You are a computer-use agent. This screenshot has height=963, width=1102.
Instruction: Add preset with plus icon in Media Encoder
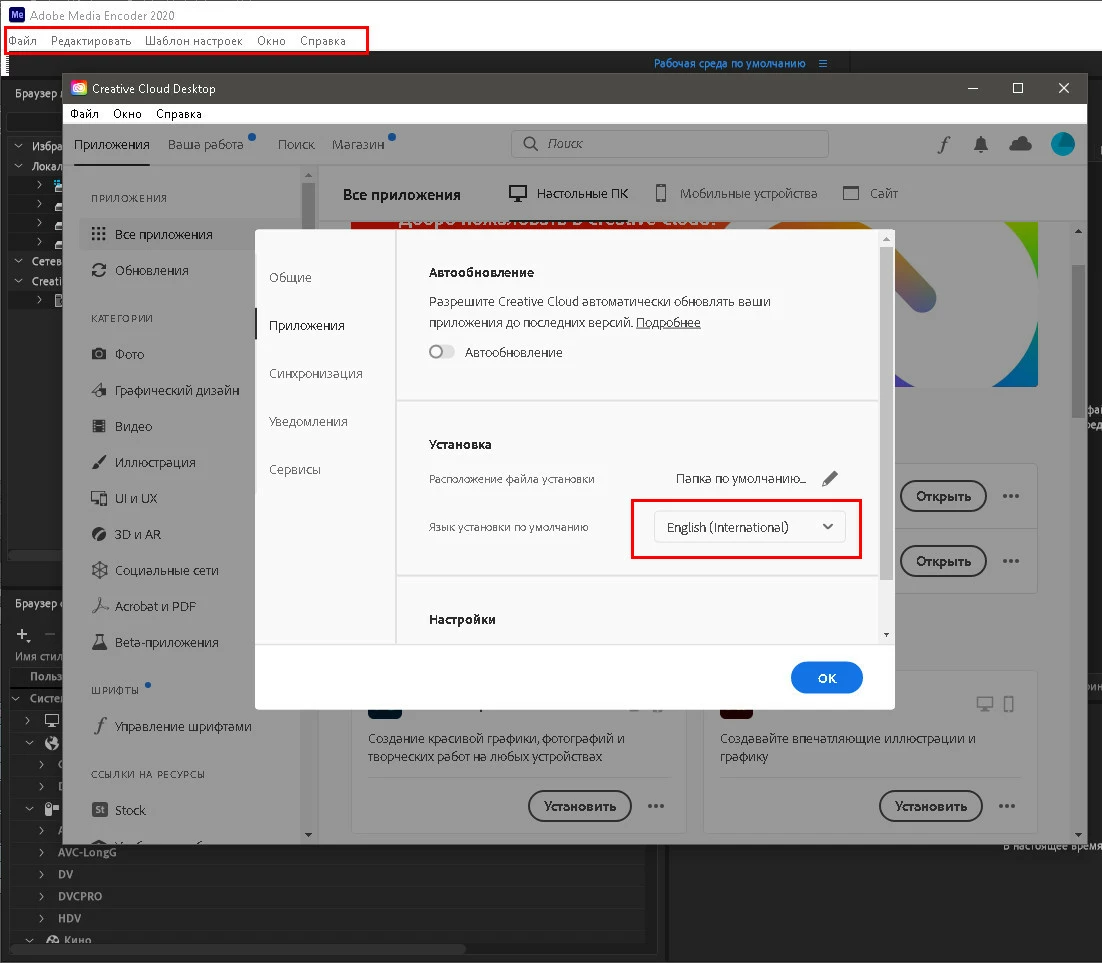click(x=22, y=635)
